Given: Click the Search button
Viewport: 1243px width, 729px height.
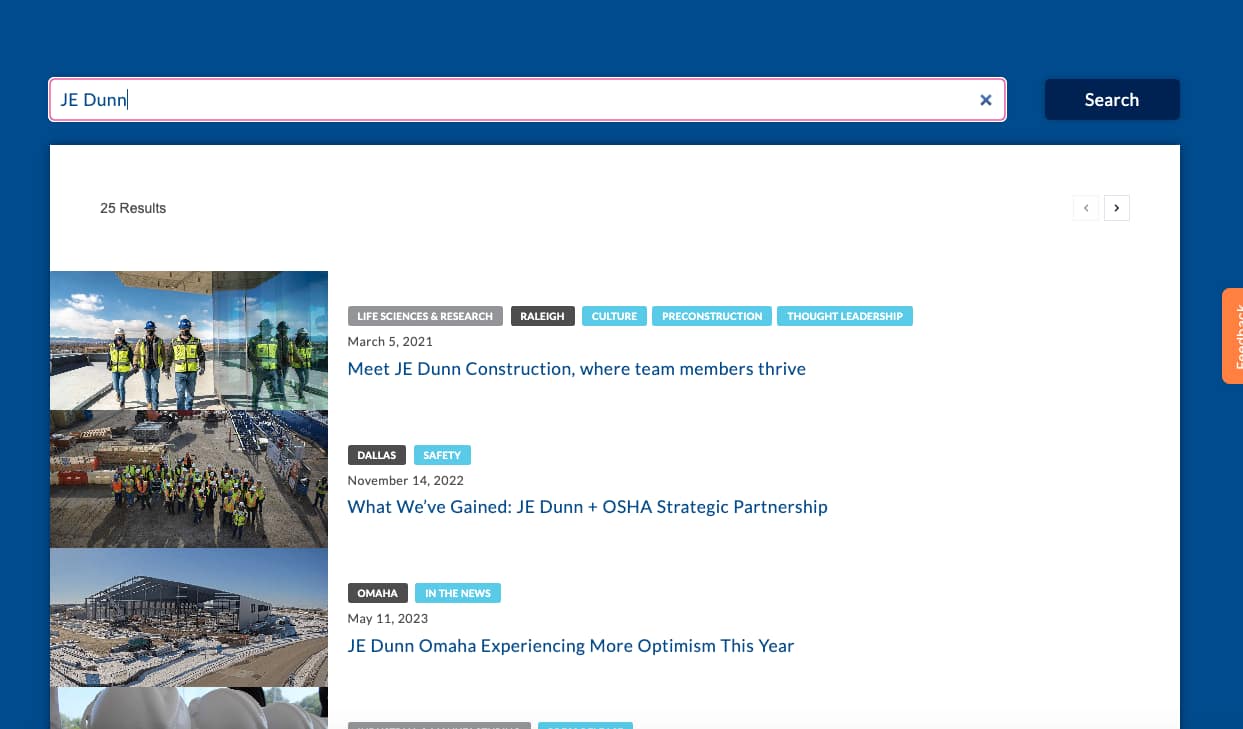Looking at the screenshot, I should coord(1112,100).
